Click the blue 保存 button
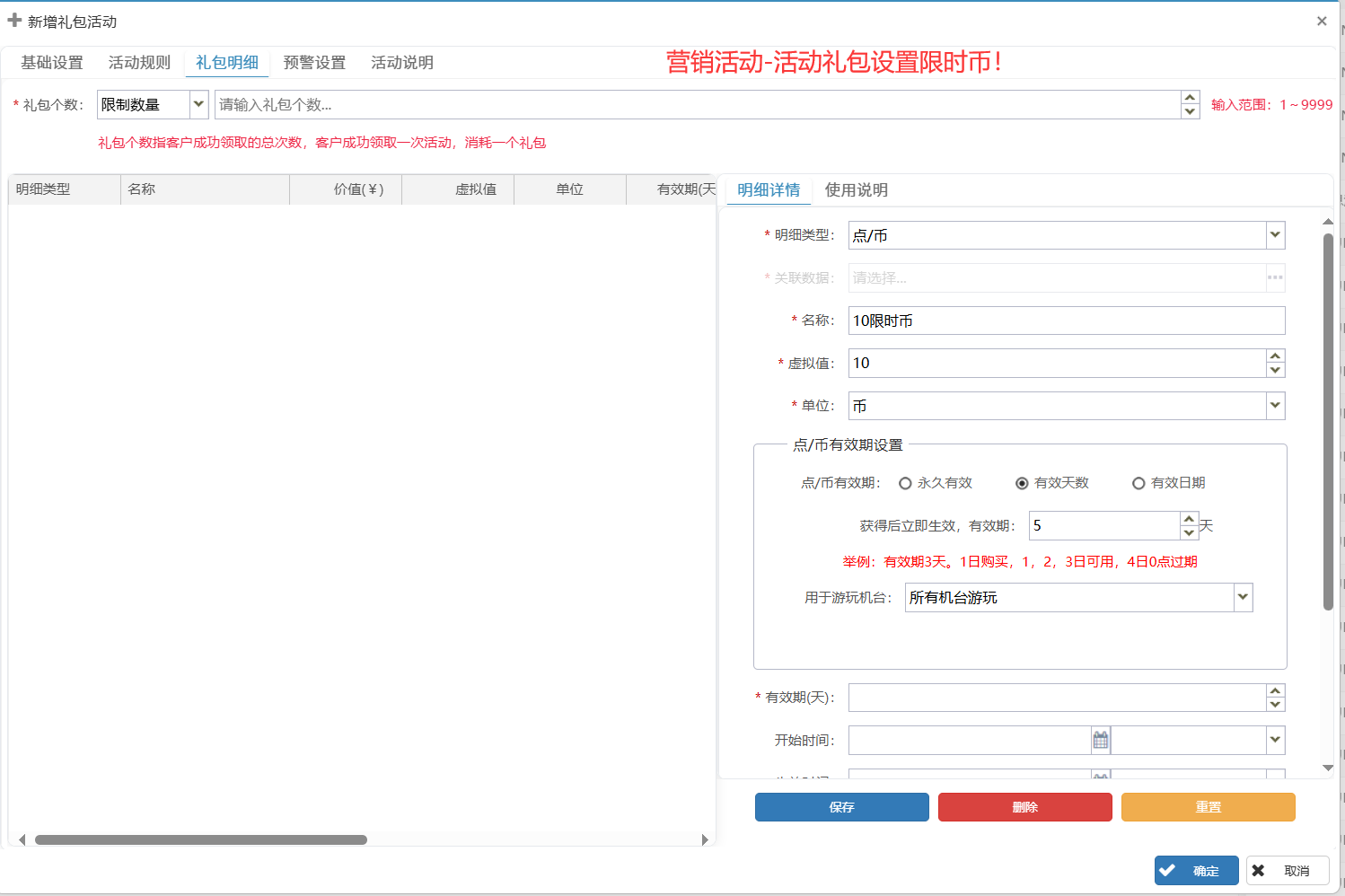 coord(841,807)
